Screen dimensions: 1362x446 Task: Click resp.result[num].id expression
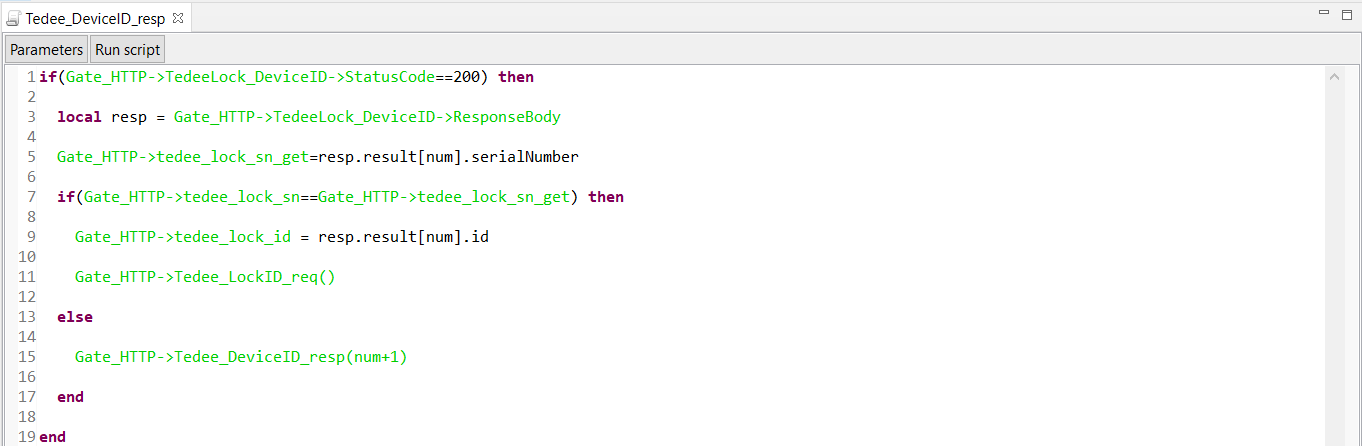[x=403, y=237]
